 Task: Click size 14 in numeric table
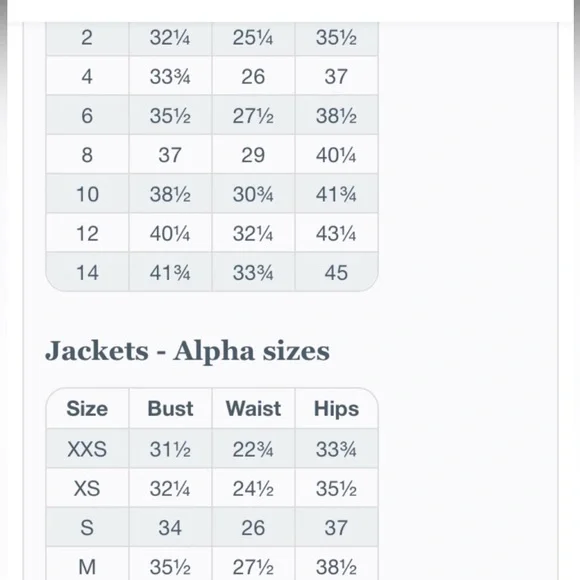[x=87, y=273]
